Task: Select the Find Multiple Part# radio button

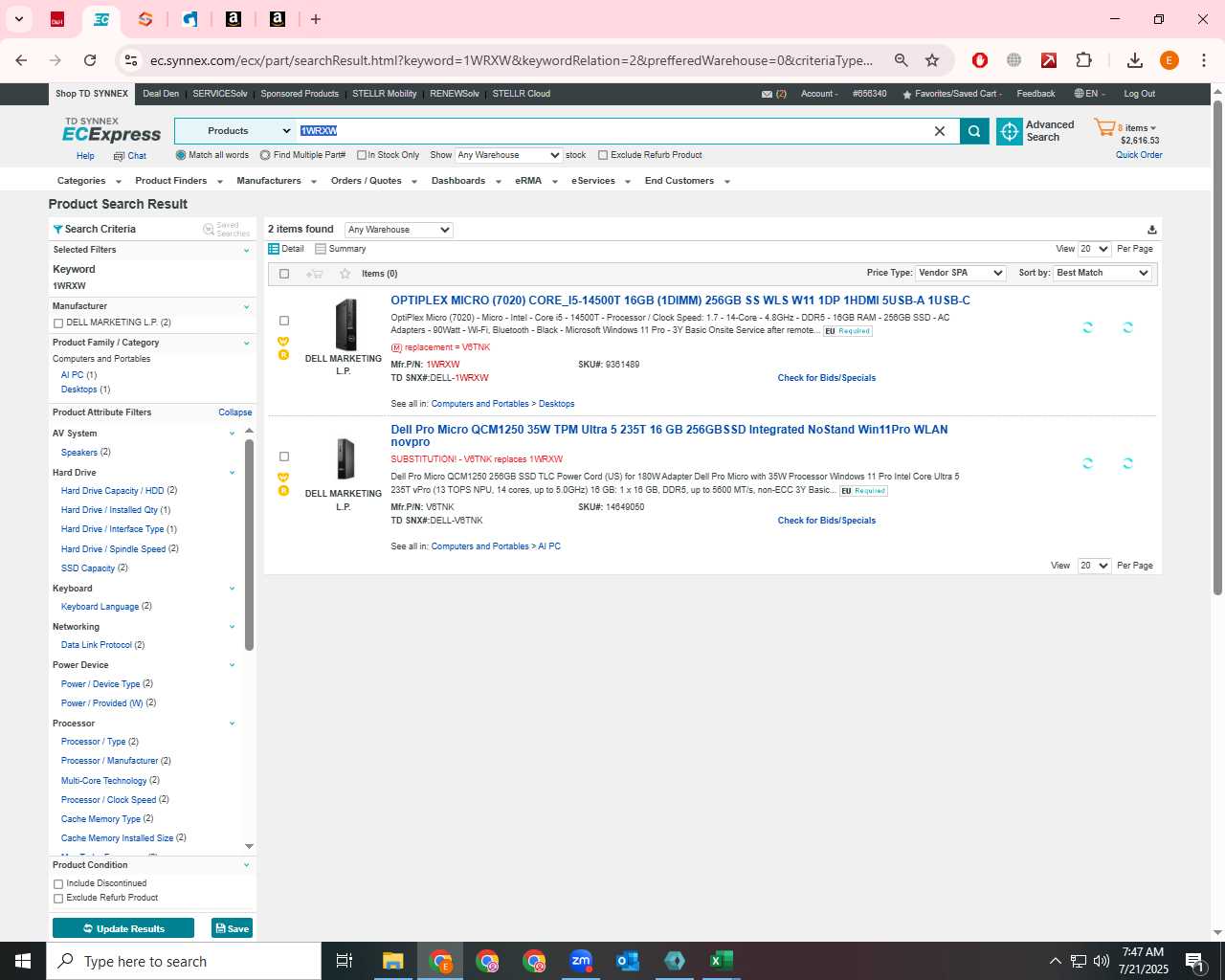Action: [265, 155]
